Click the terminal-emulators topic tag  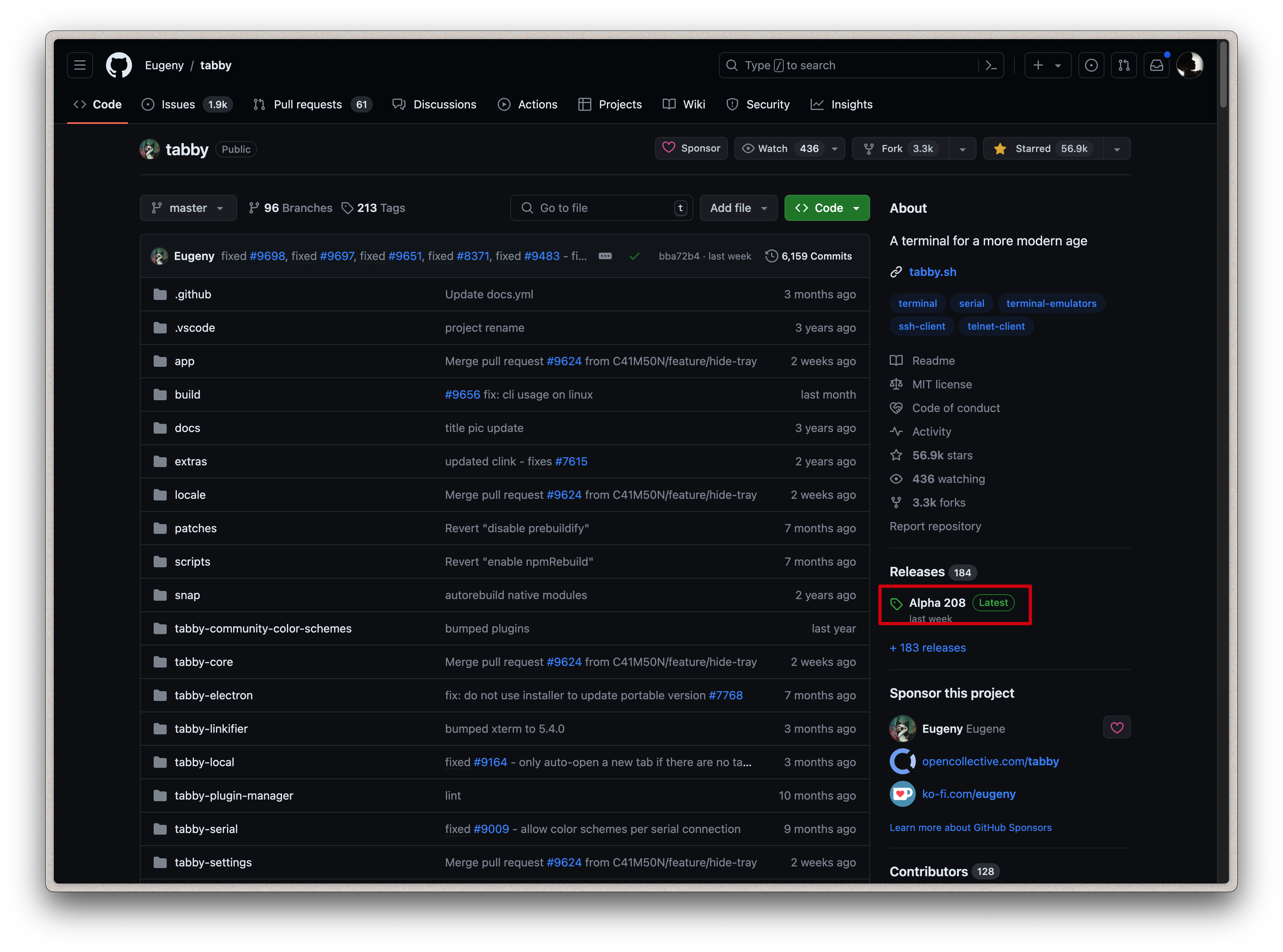1051,304
